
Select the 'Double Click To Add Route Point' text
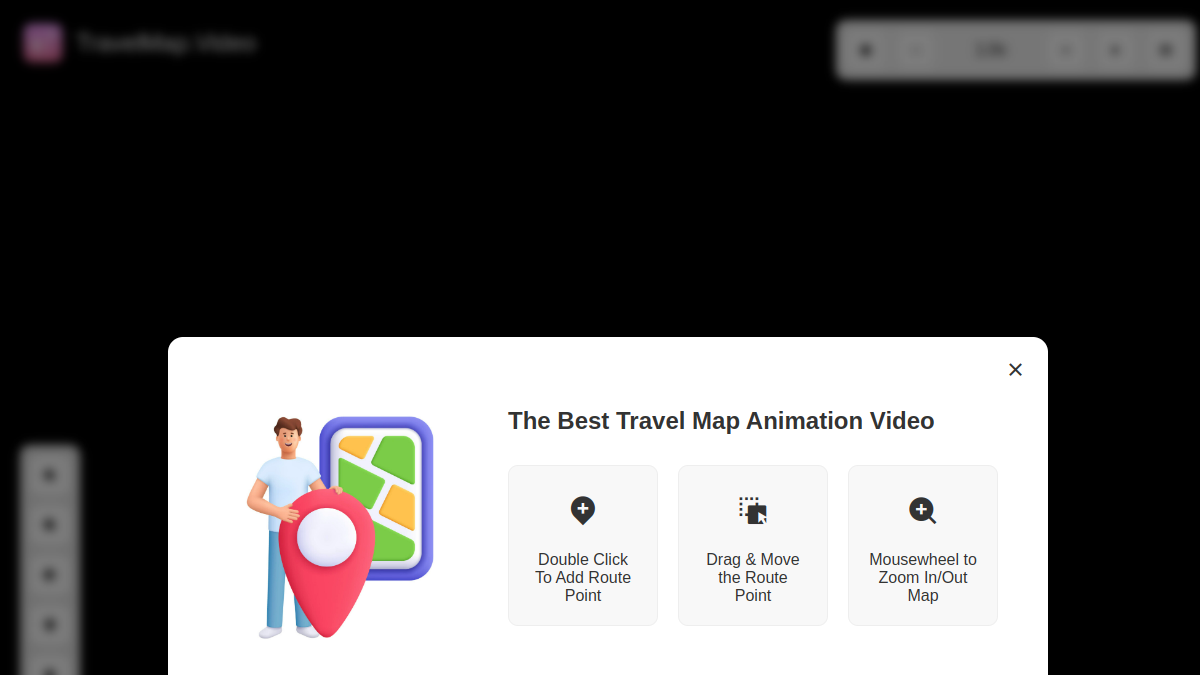tap(583, 578)
